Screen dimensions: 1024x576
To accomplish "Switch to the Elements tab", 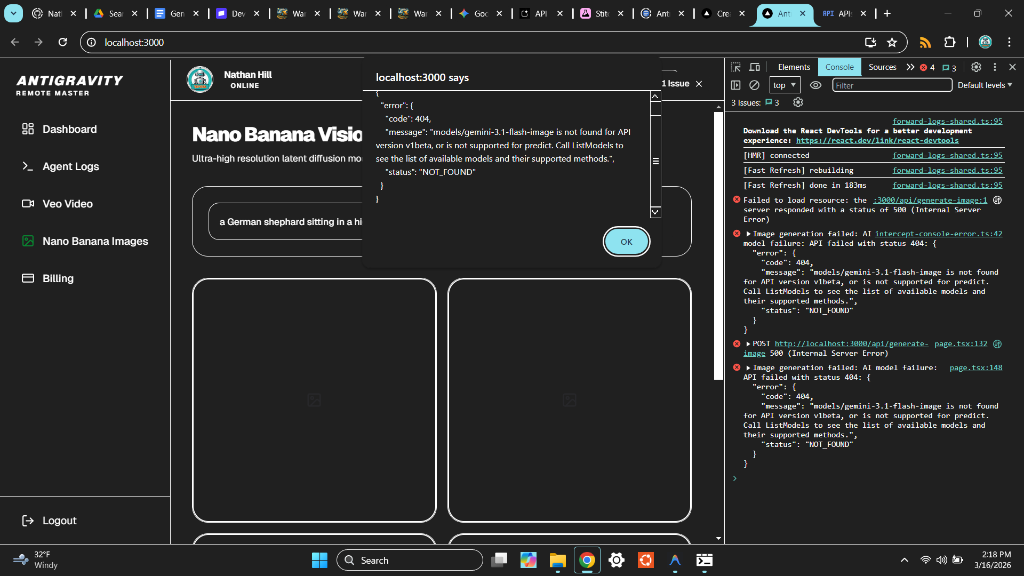I will click(793, 67).
